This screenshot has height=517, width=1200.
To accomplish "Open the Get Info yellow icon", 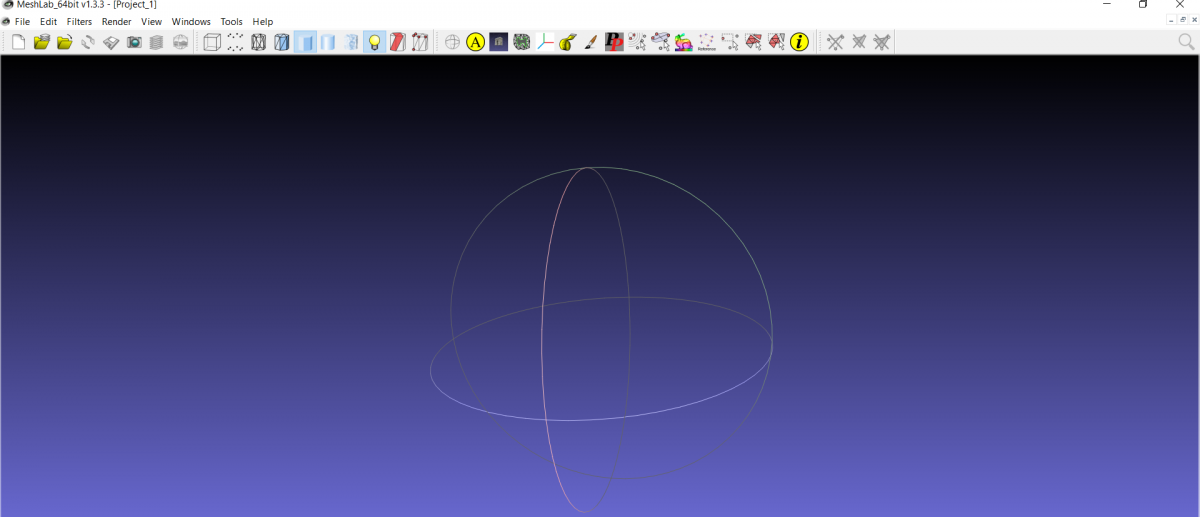I will 799,42.
